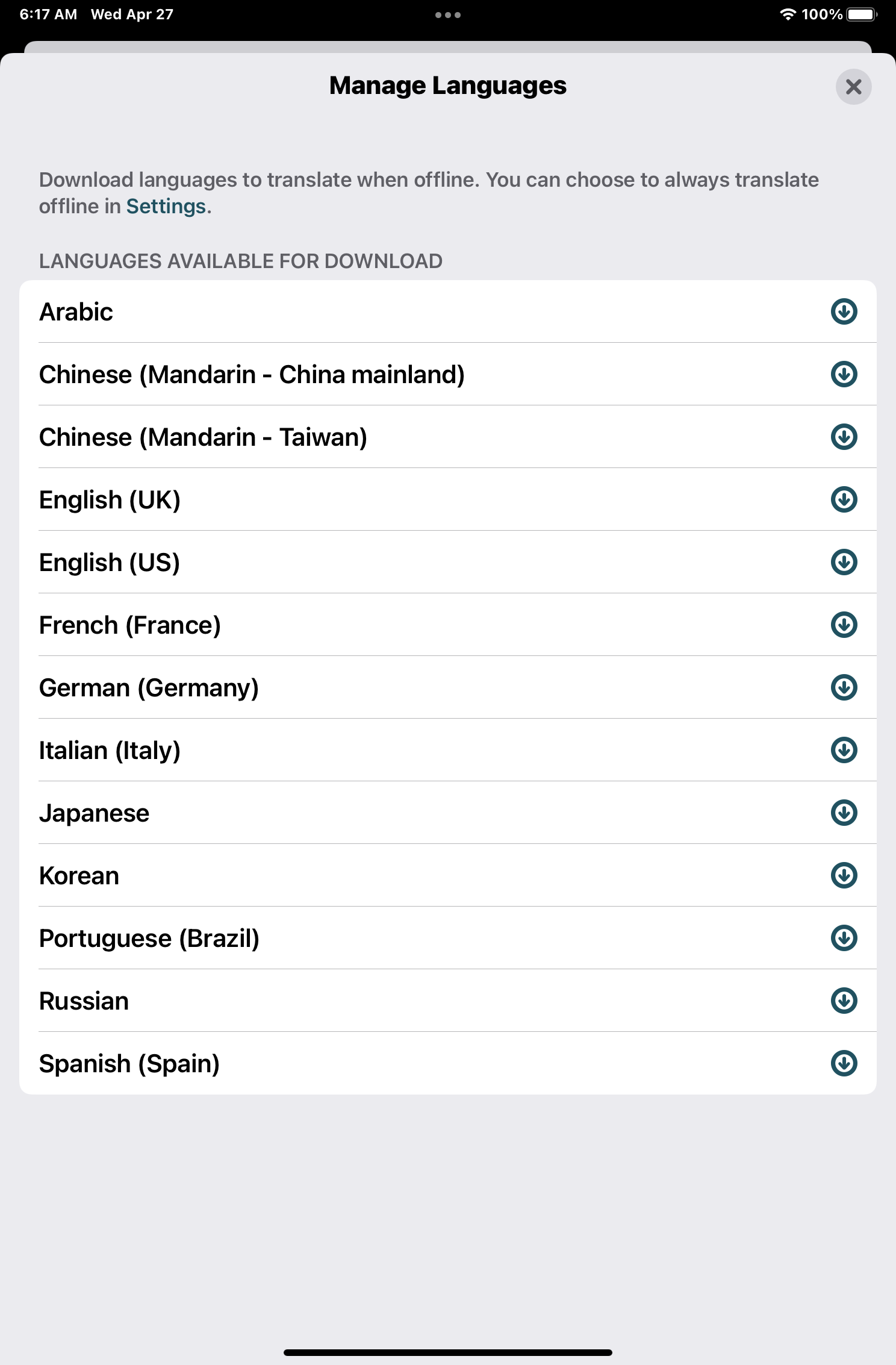Download the English (US) language
The image size is (896, 1365).
(844, 563)
